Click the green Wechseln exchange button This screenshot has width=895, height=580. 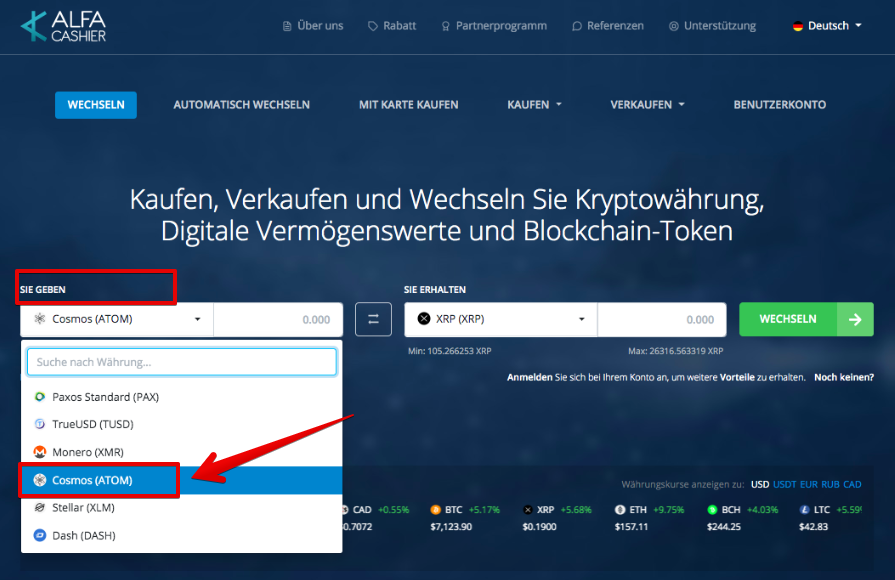coord(806,319)
